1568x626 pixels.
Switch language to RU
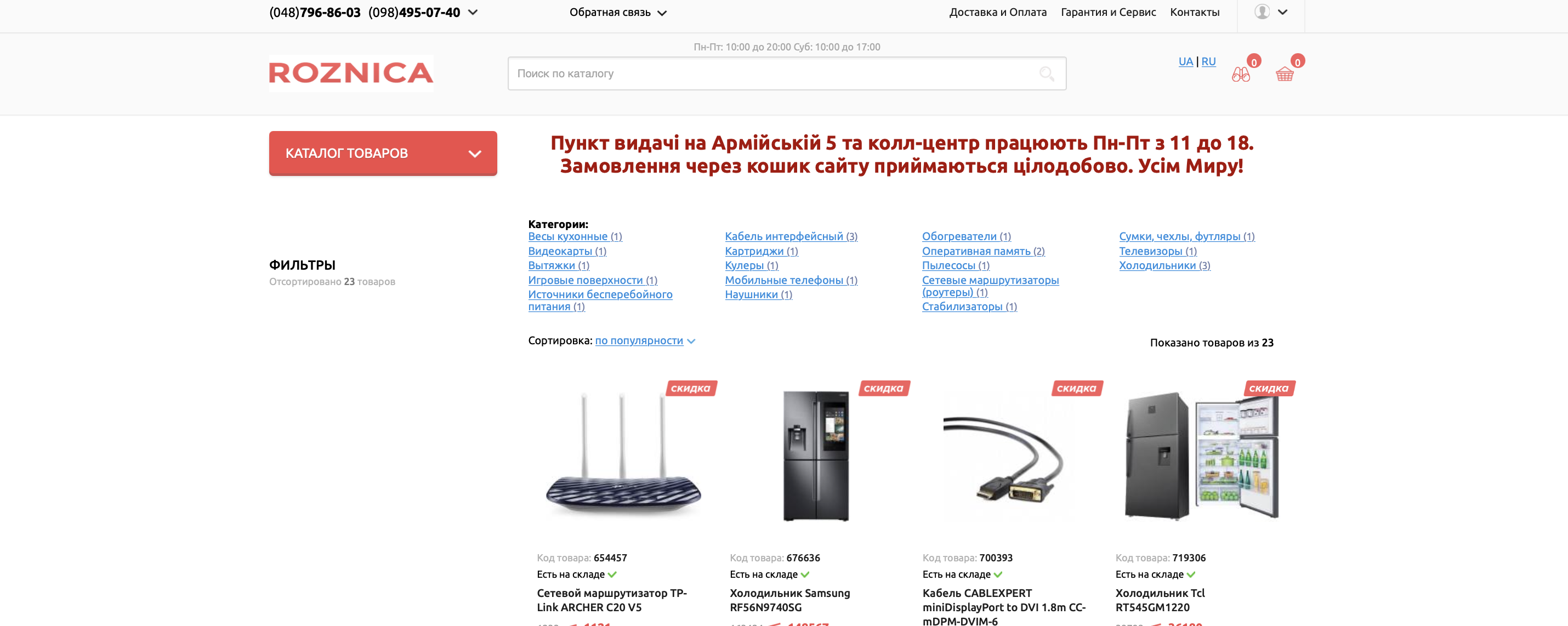[1208, 61]
